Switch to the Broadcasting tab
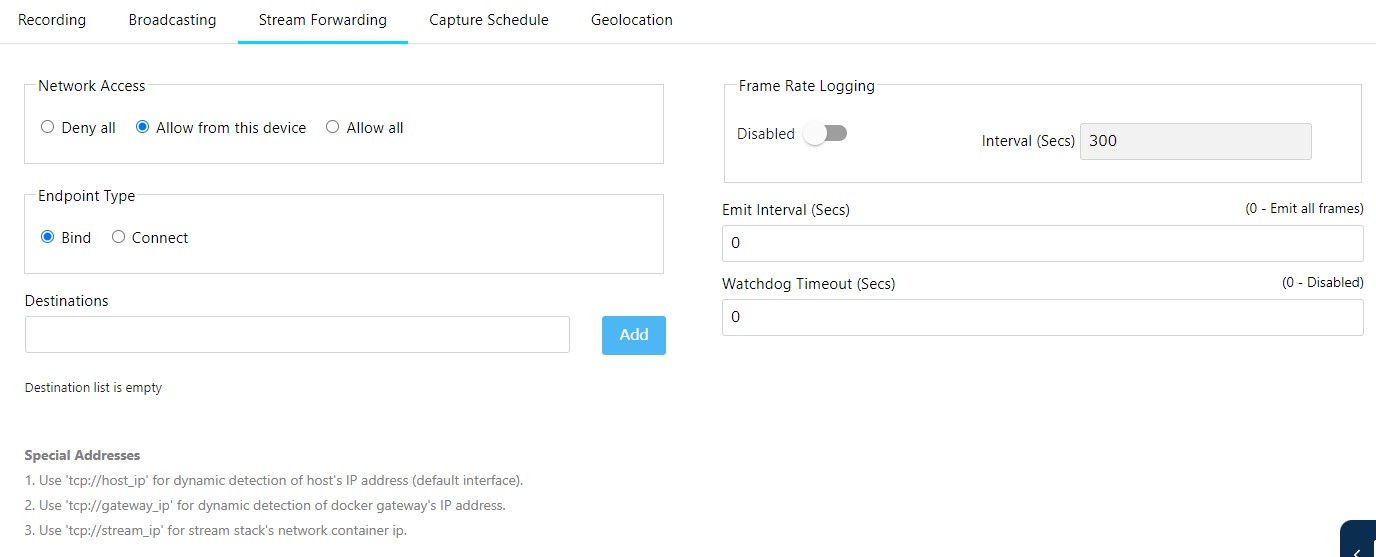The height and width of the screenshot is (557, 1376). tap(172, 20)
